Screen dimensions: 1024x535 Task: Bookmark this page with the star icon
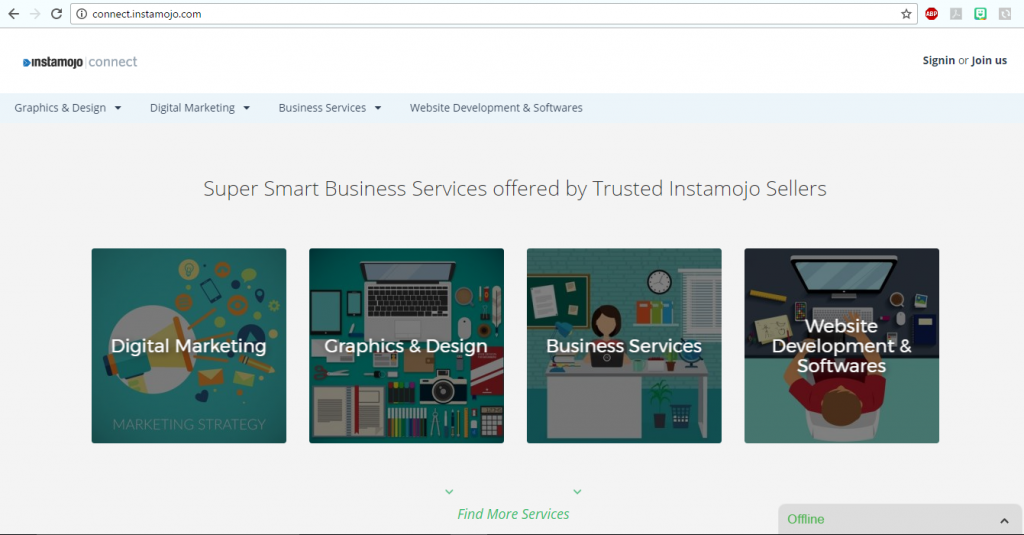pyautogui.click(x=906, y=14)
